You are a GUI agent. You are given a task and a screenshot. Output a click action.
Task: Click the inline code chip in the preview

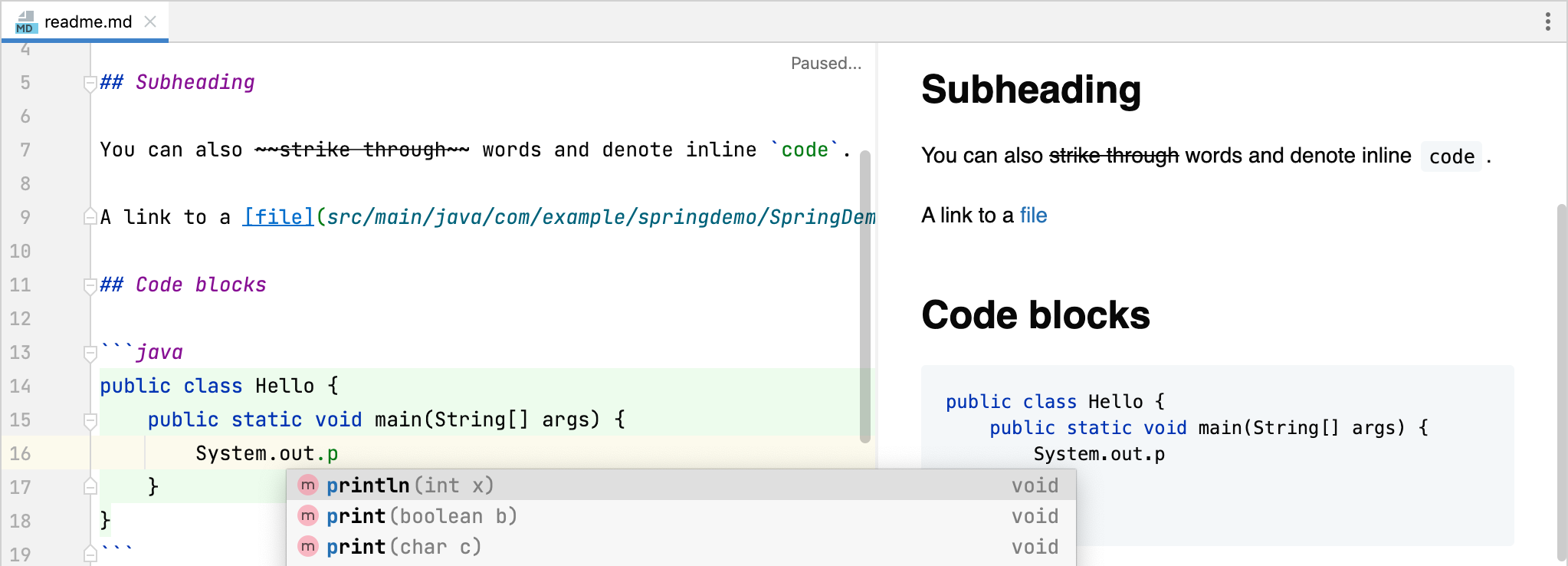[x=1452, y=156]
